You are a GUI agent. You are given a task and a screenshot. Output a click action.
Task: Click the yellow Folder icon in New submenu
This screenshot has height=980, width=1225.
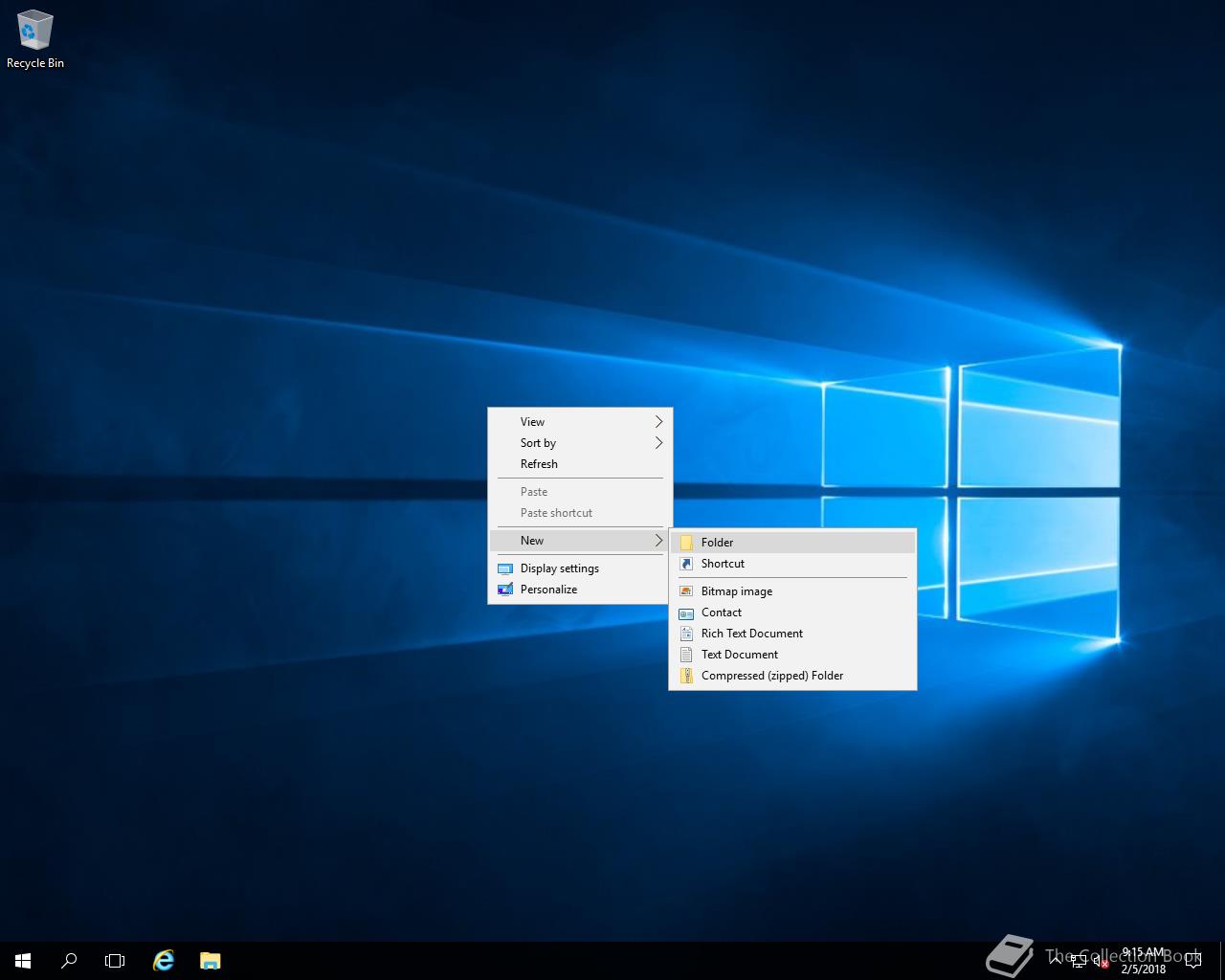coord(686,543)
